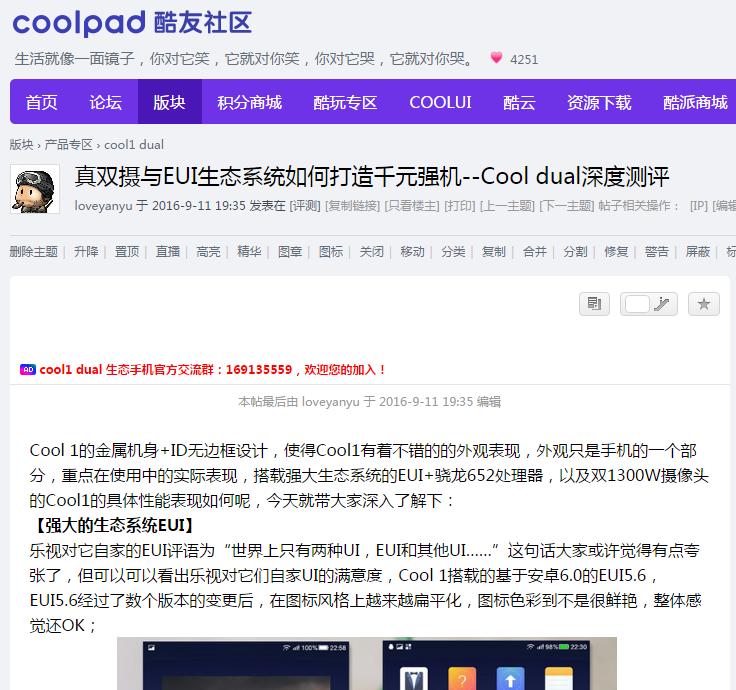The width and height of the screenshot is (736, 690).
Task: Click the post title 真双摄与EUI生态系统
Action: 371,177
